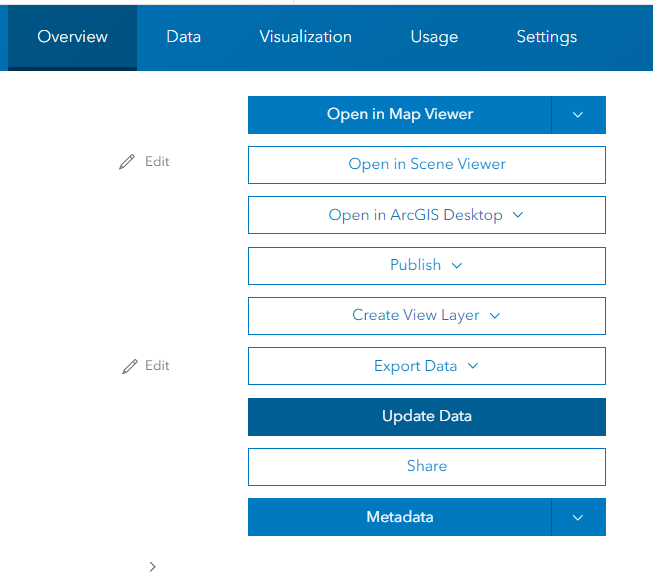Open the Export Data dropdown
This screenshot has width=653, height=575.
click(426, 366)
